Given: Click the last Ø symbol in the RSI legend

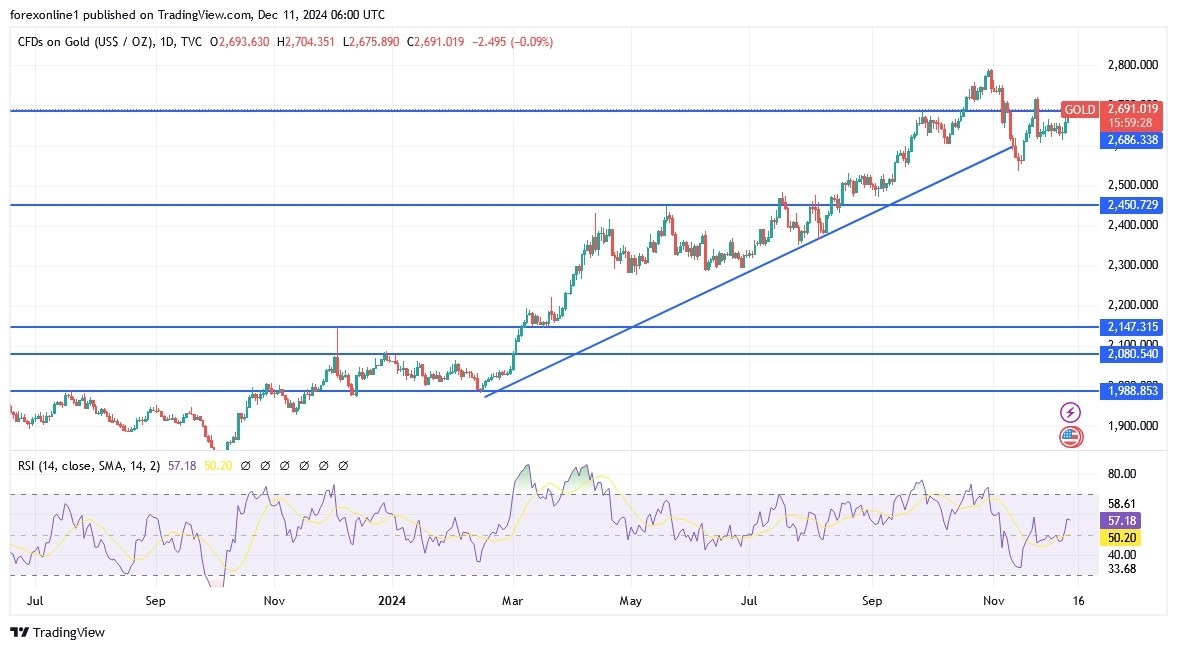Looking at the screenshot, I should pos(343,465).
